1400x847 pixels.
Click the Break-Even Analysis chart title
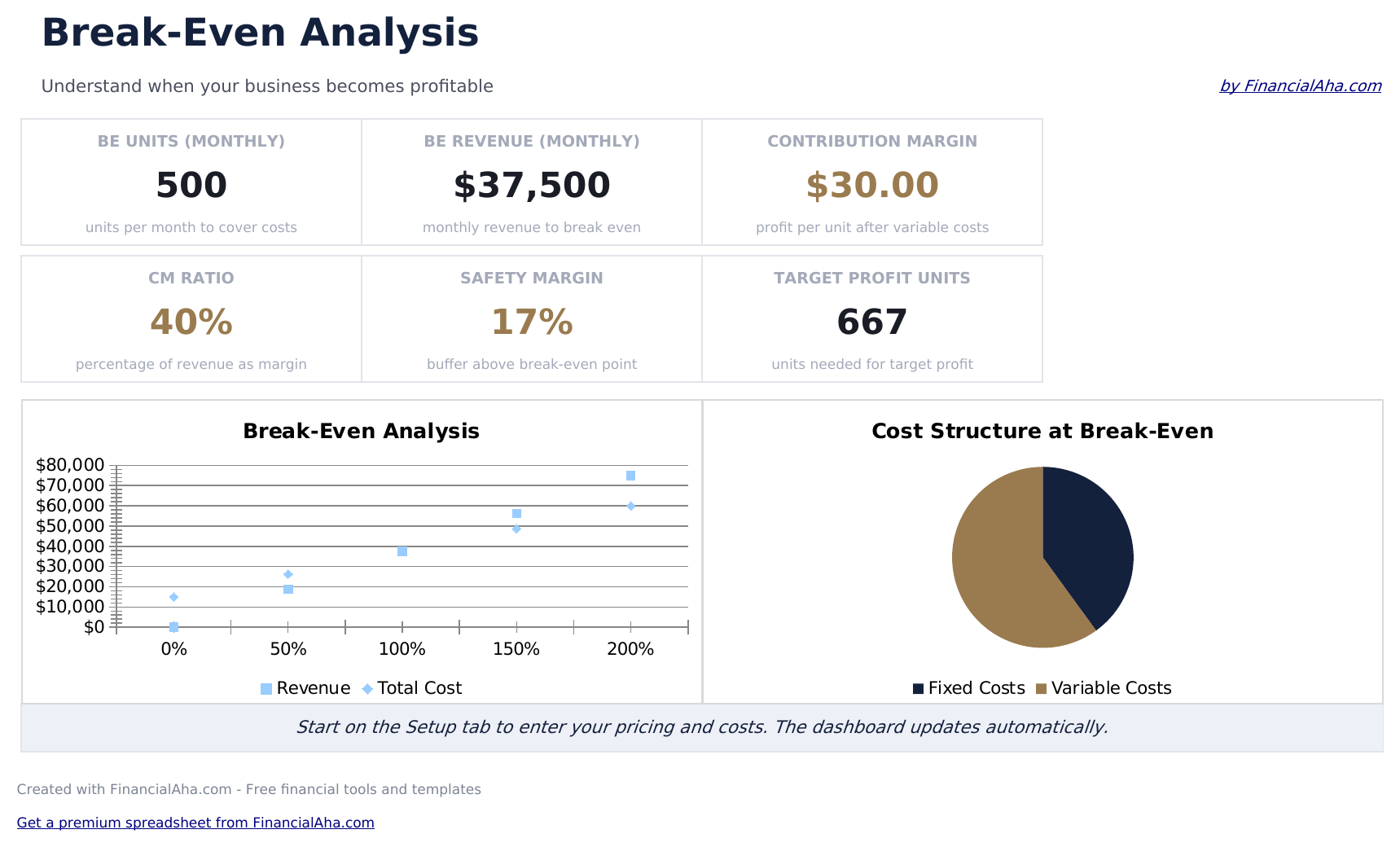[361, 431]
